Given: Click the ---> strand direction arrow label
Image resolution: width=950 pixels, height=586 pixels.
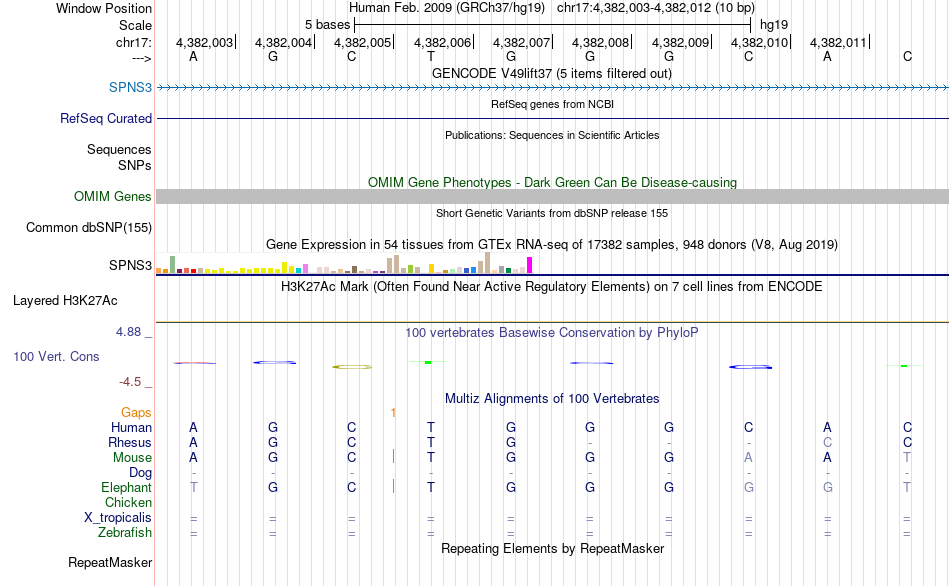Looking at the screenshot, I should (x=142, y=58).
